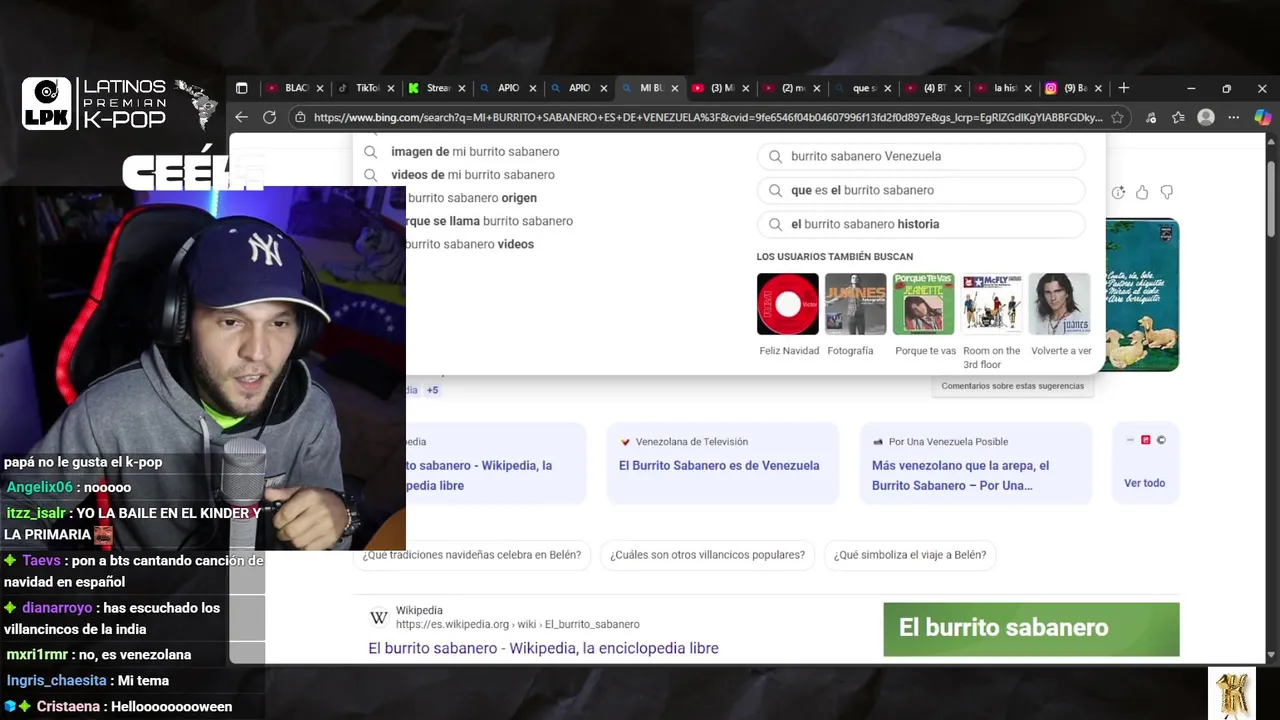Close the (9) Ba Instagram tab
Image resolution: width=1280 pixels, height=720 pixels.
pos(1099,88)
